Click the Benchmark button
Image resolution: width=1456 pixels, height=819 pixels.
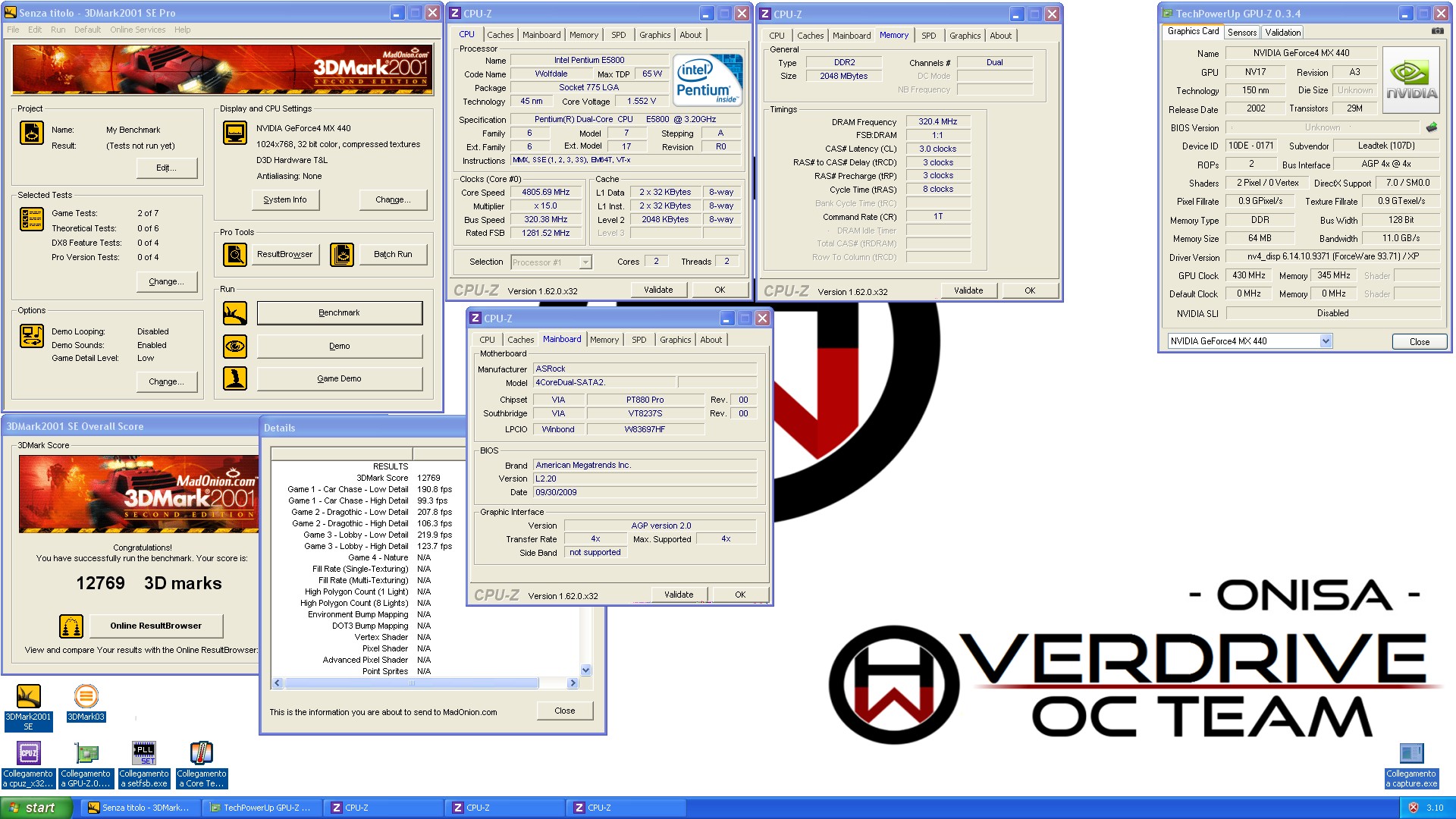click(339, 312)
